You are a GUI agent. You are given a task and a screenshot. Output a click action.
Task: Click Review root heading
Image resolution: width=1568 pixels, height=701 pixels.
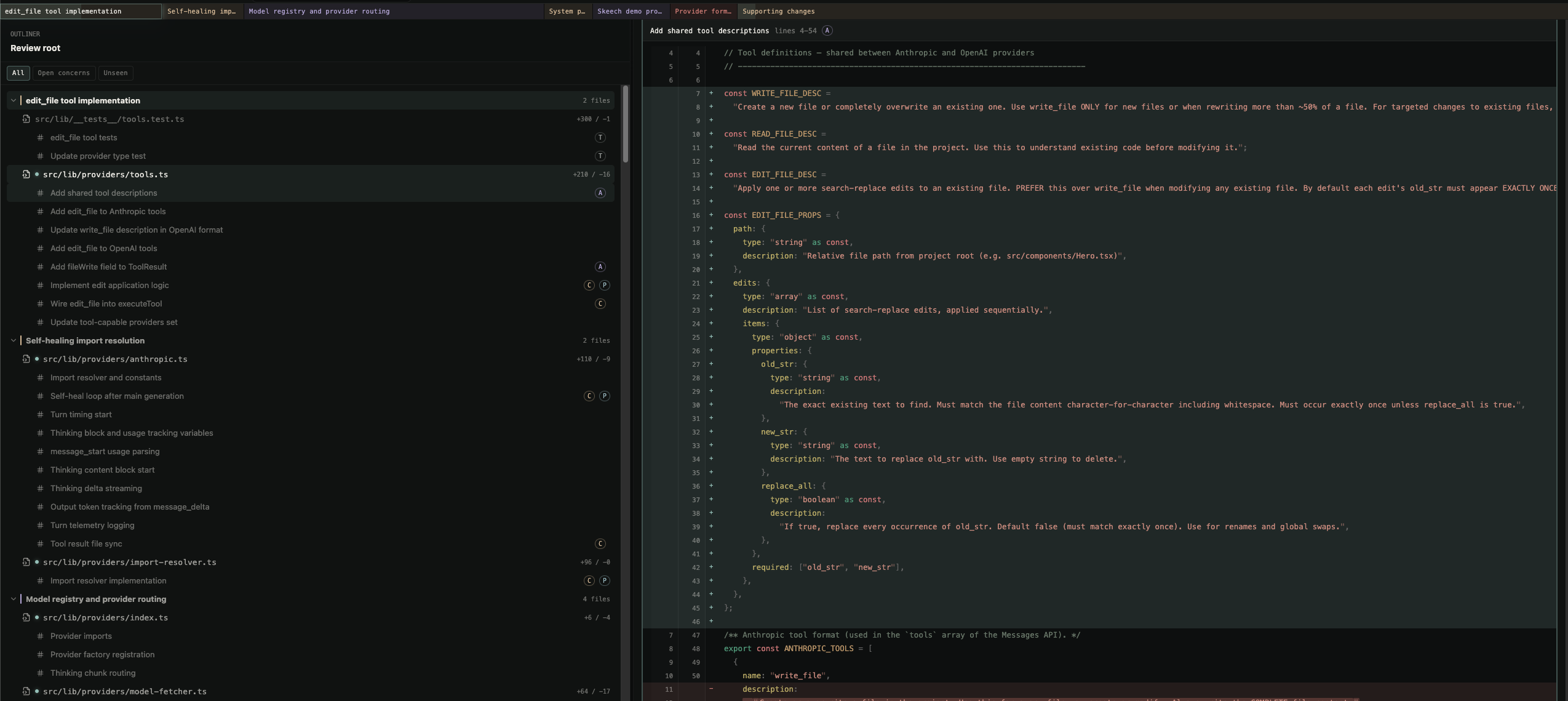[x=35, y=48]
